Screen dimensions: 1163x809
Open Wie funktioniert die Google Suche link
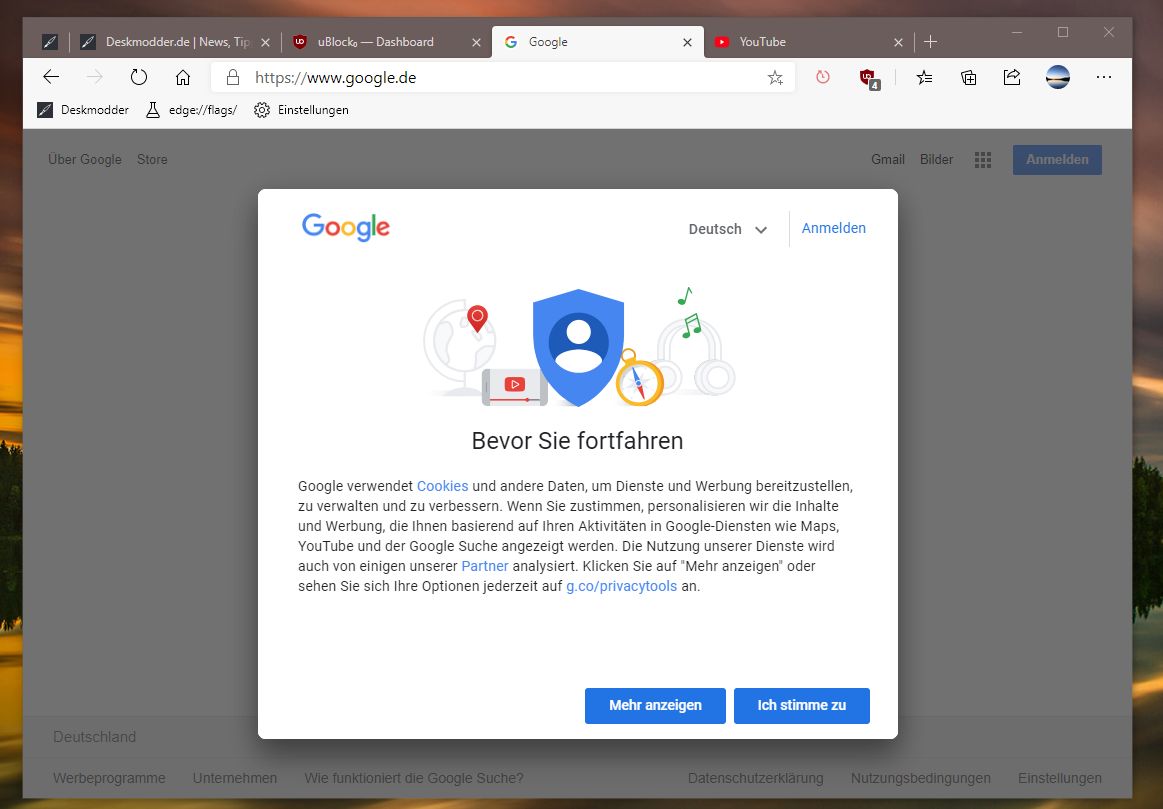(x=414, y=779)
